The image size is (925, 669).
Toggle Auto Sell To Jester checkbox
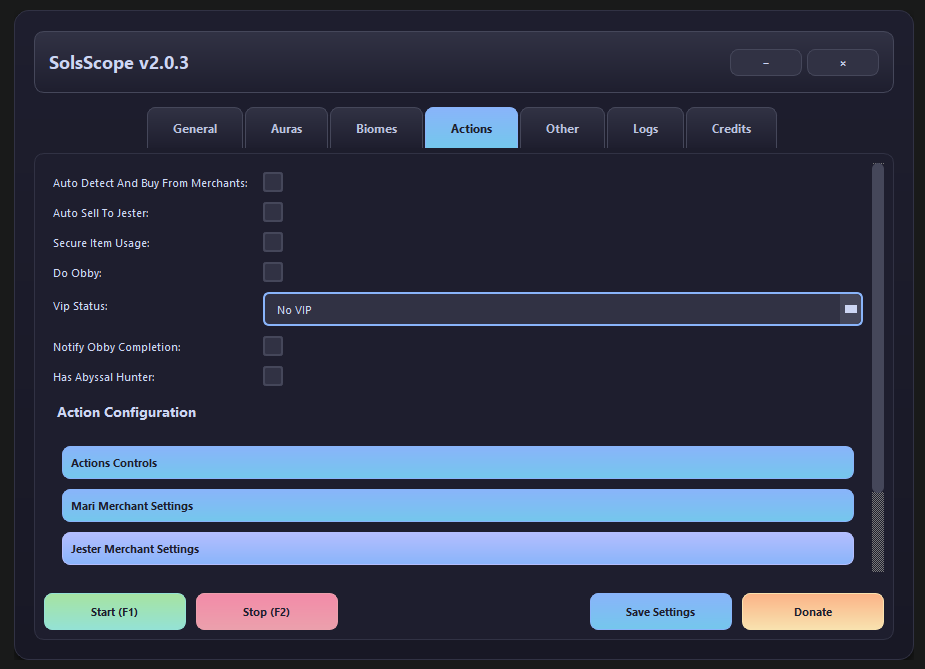(x=273, y=212)
